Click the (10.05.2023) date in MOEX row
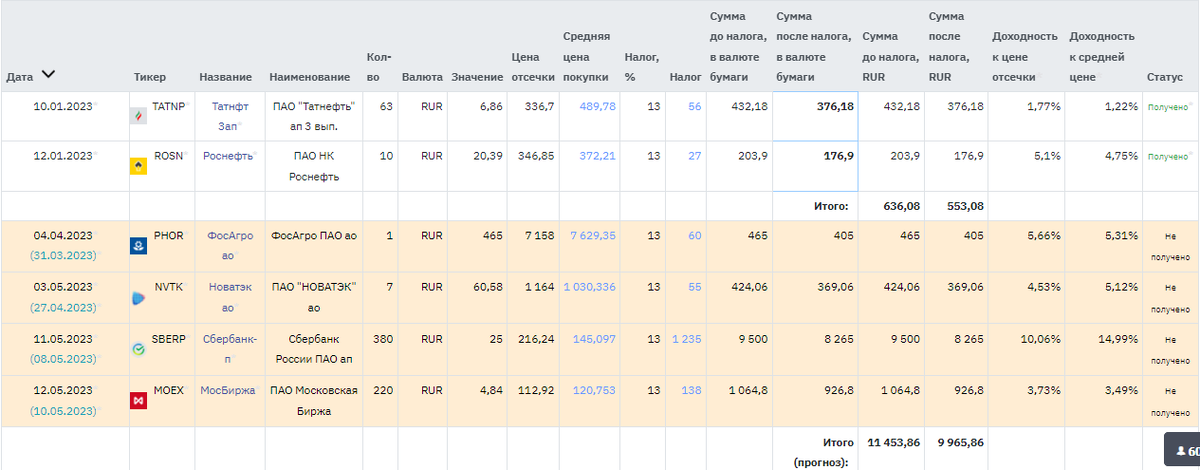 pyautogui.click(x=63, y=410)
